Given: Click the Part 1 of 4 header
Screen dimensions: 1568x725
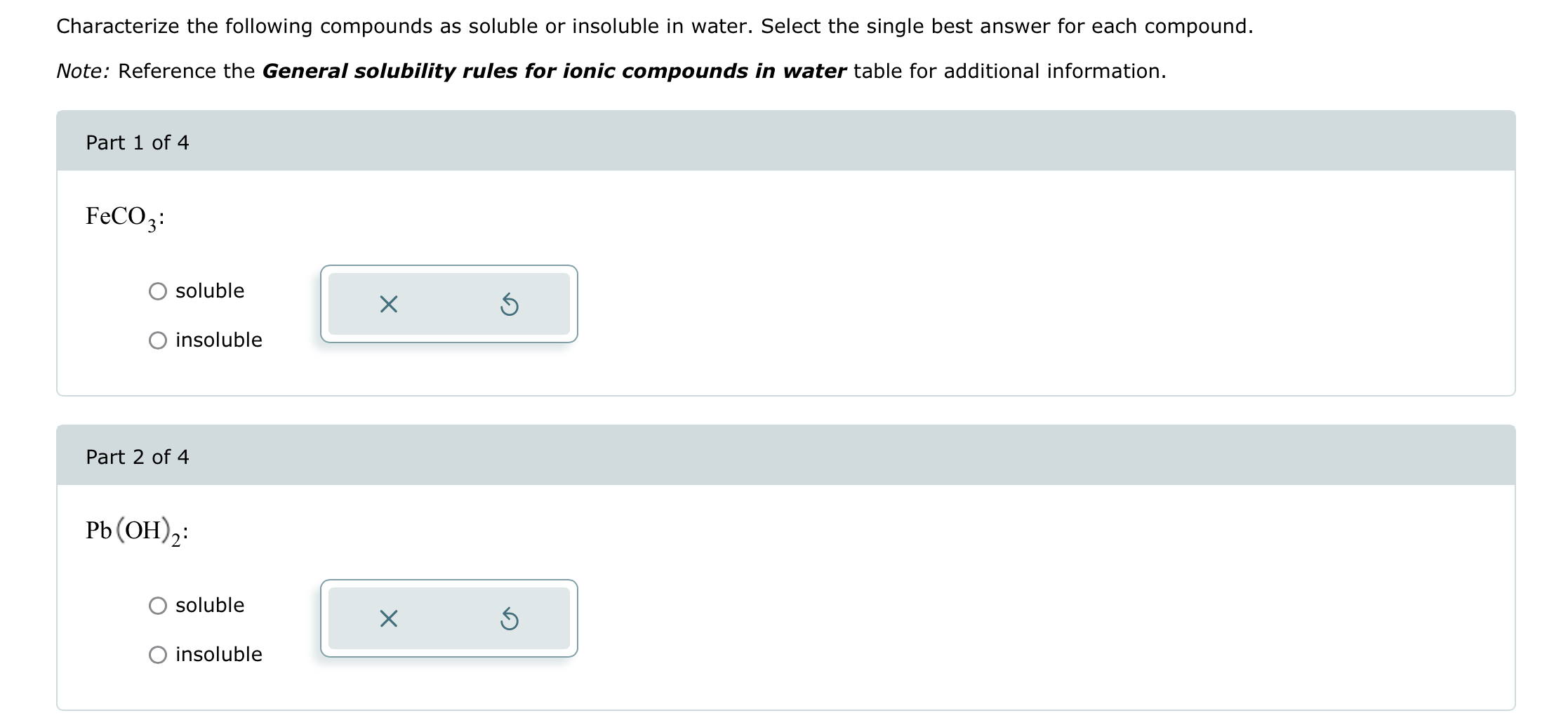Looking at the screenshot, I should (x=137, y=142).
